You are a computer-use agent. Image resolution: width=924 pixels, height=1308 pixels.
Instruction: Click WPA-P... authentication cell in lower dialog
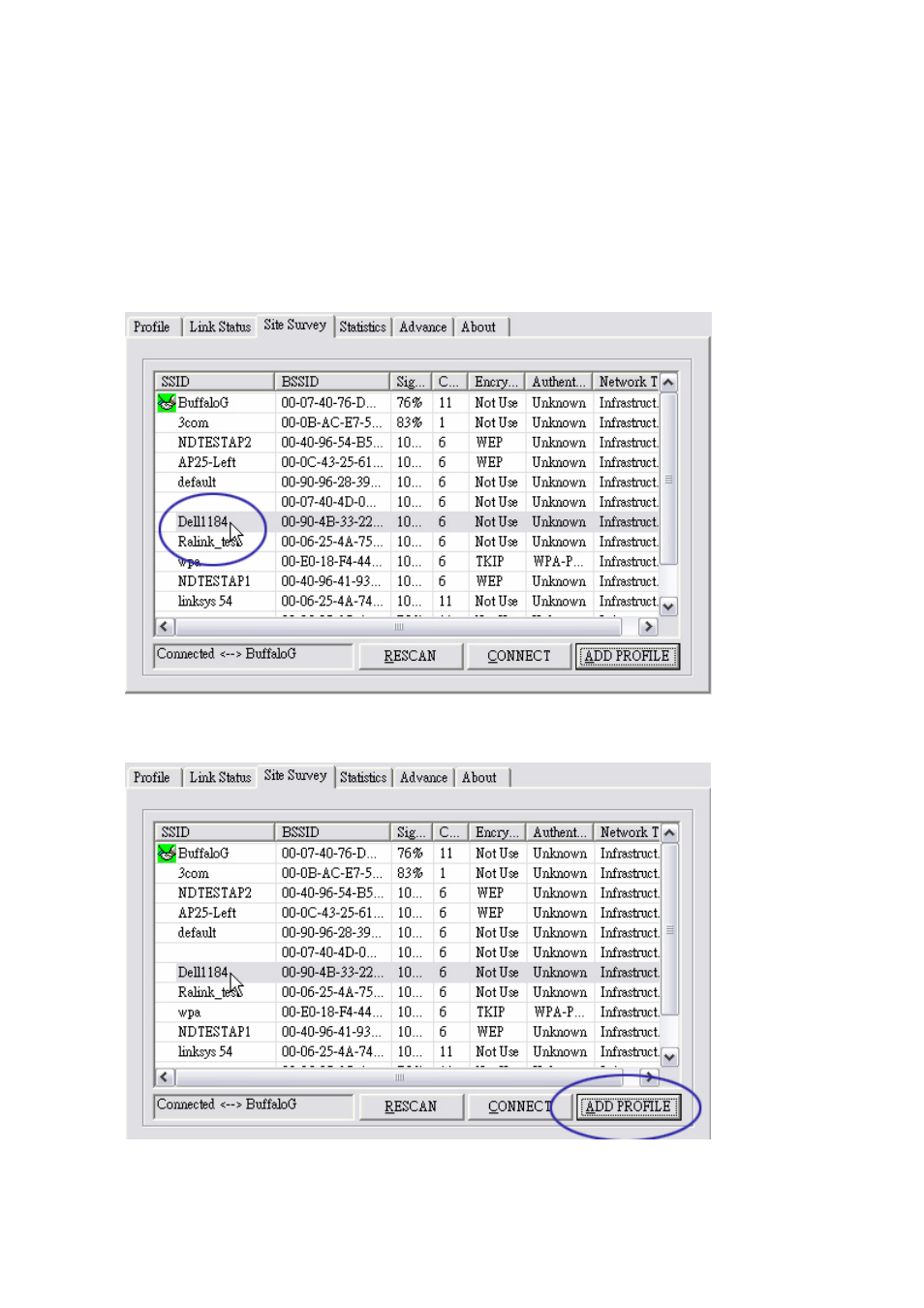559,1012
